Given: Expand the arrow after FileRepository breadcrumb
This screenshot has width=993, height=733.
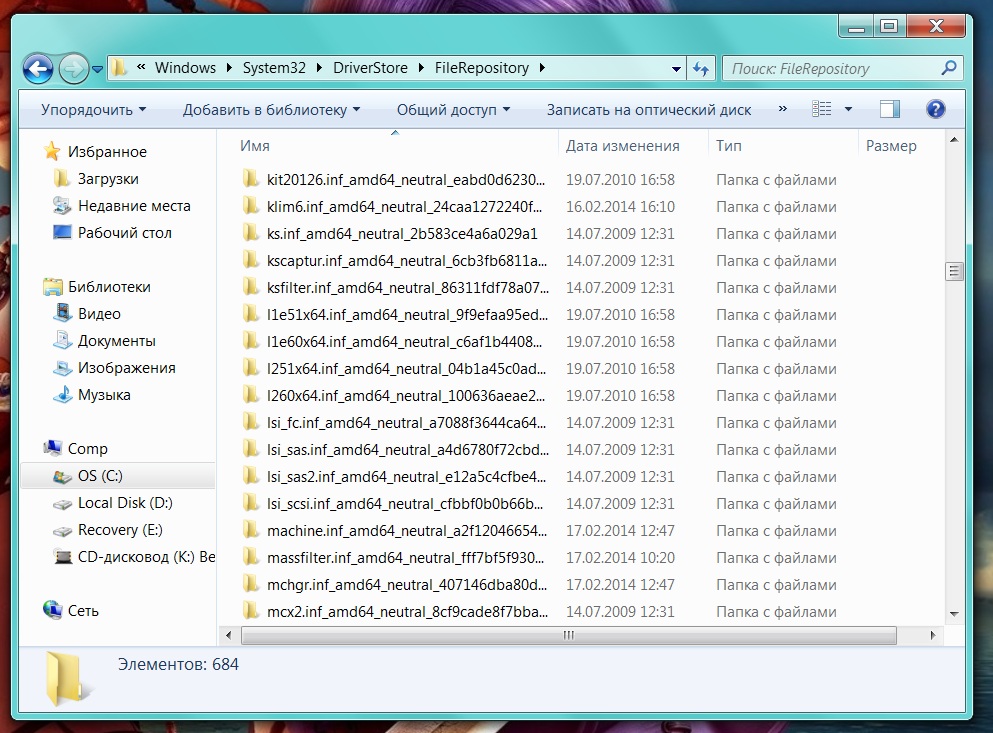Looking at the screenshot, I should 542,68.
